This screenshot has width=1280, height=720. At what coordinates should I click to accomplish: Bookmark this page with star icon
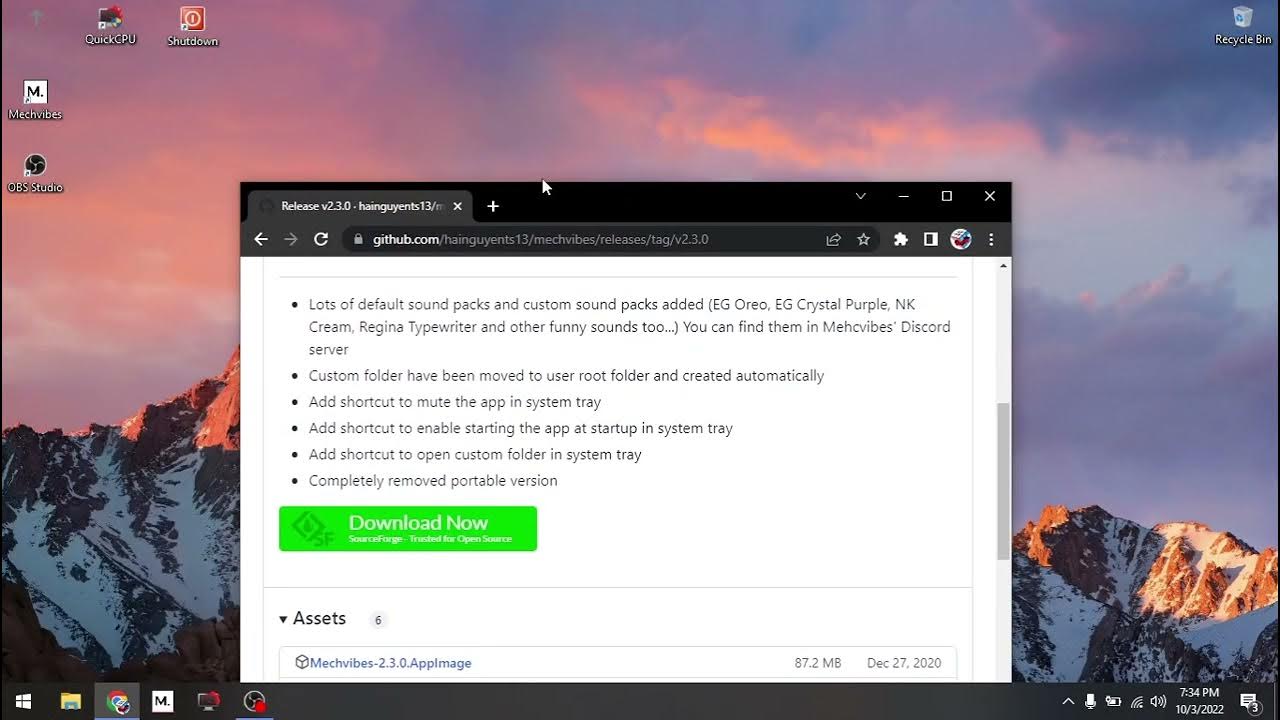[863, 239]
